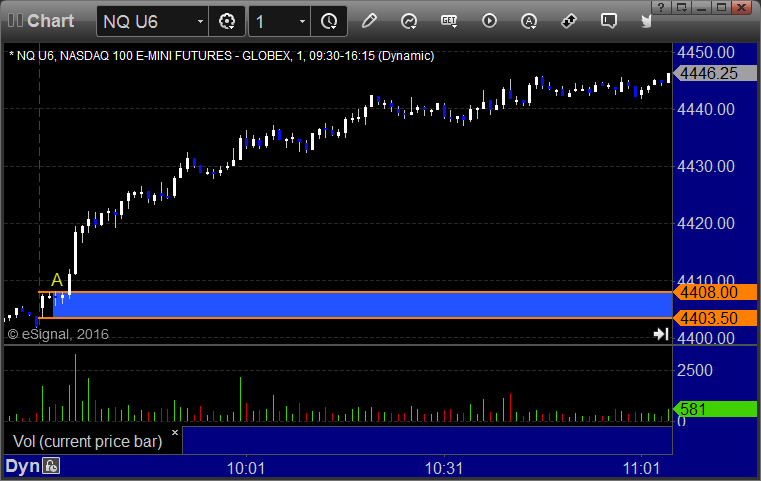
Task: Maximize the chart window
Action: (722, 7)
